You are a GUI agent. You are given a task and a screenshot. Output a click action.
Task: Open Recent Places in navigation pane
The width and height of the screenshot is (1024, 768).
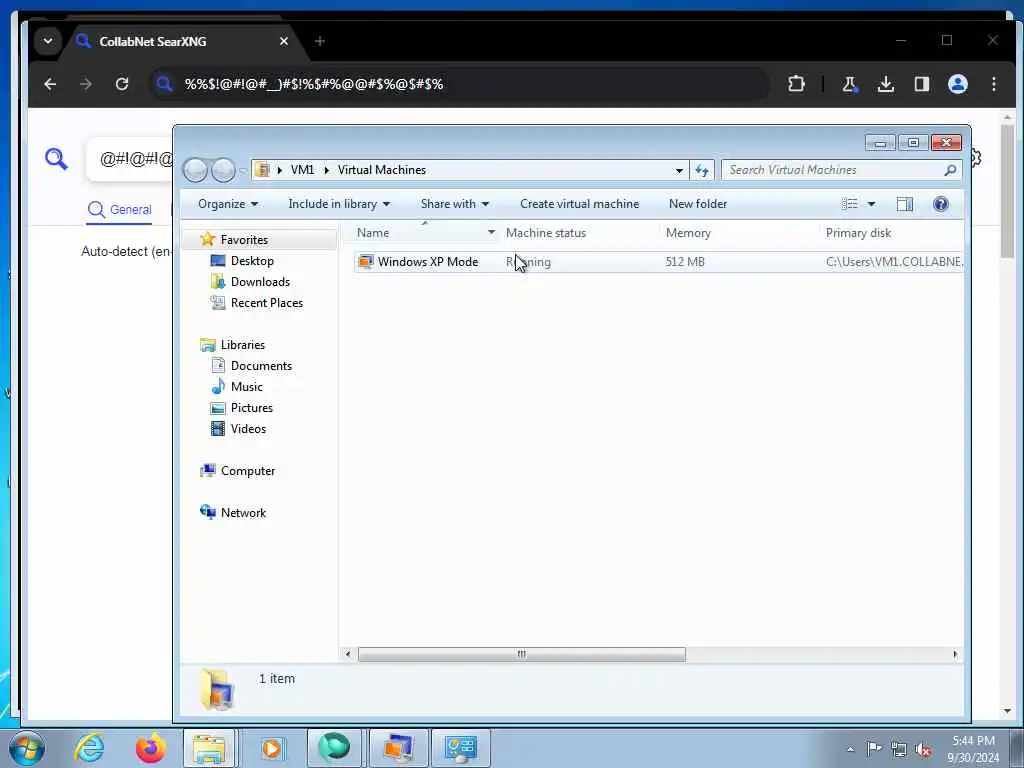click(266, 302)
